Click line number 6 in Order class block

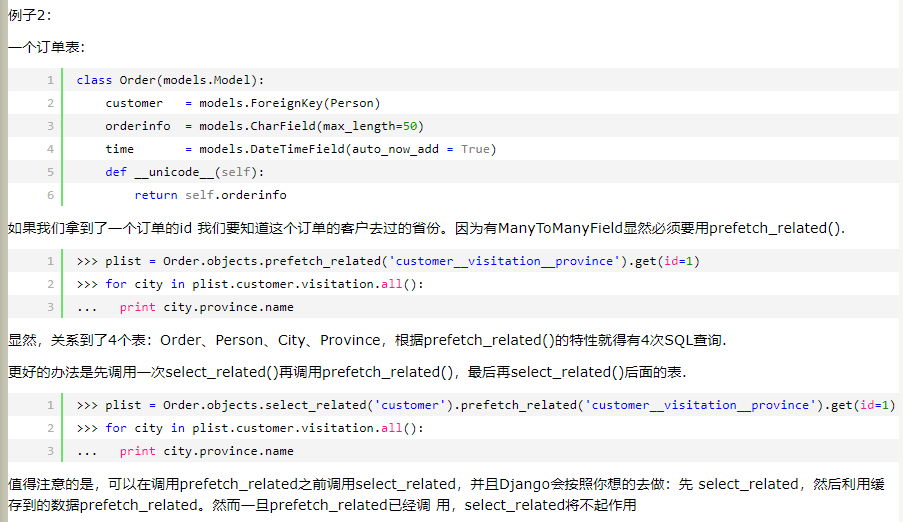pyautogui.click(x=51, y=195)
